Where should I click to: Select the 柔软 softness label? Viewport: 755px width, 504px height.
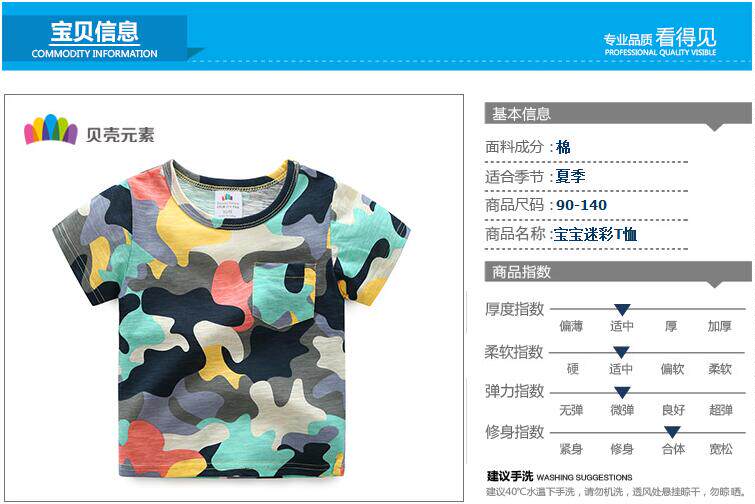click(720, 369)
